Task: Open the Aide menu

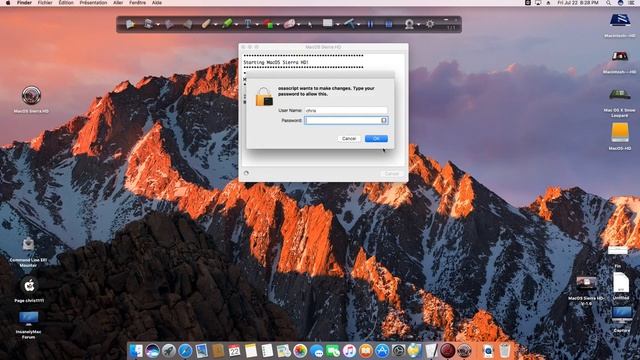Action: tap(157, 3)
